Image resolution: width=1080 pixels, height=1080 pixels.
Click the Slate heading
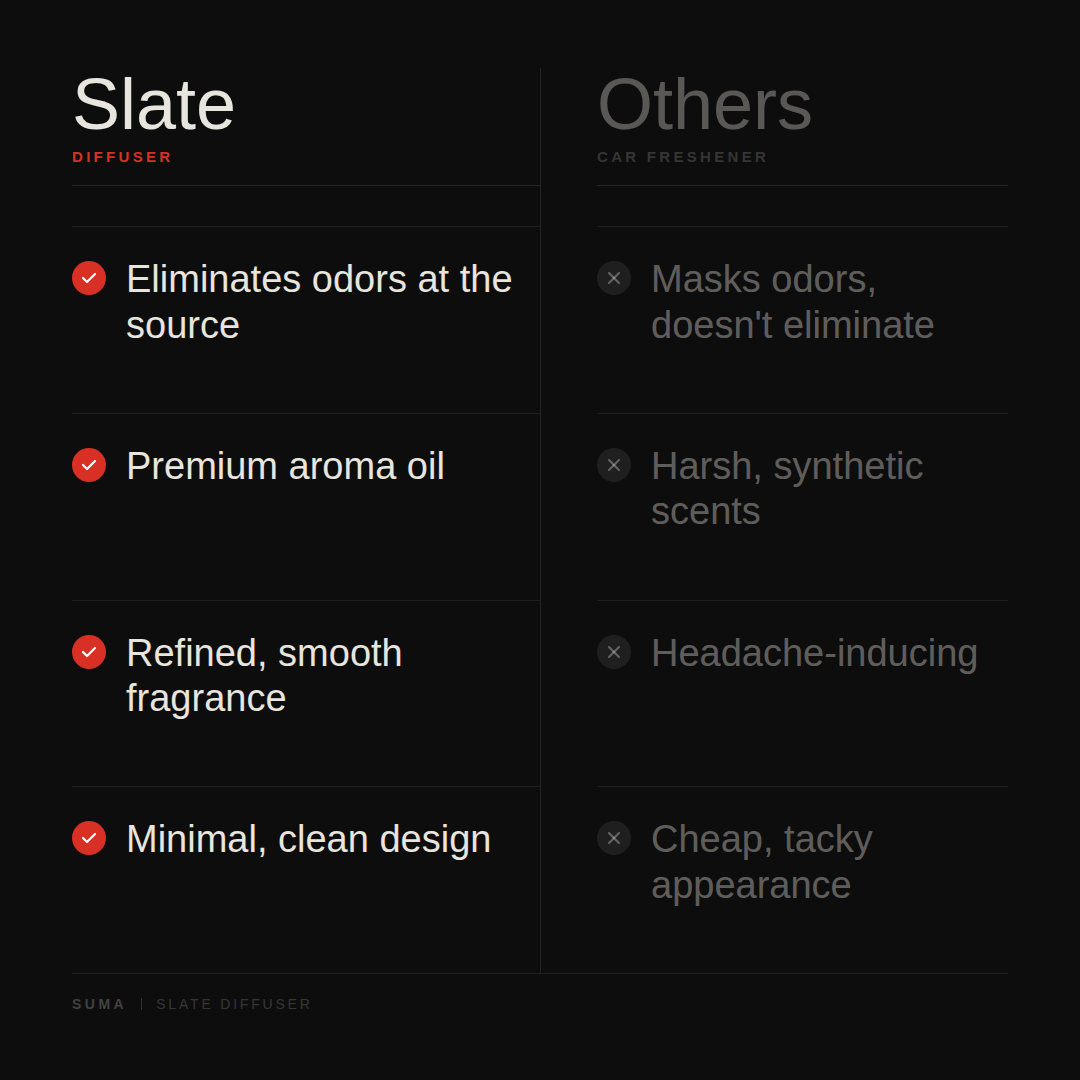(x=153, y=105)
